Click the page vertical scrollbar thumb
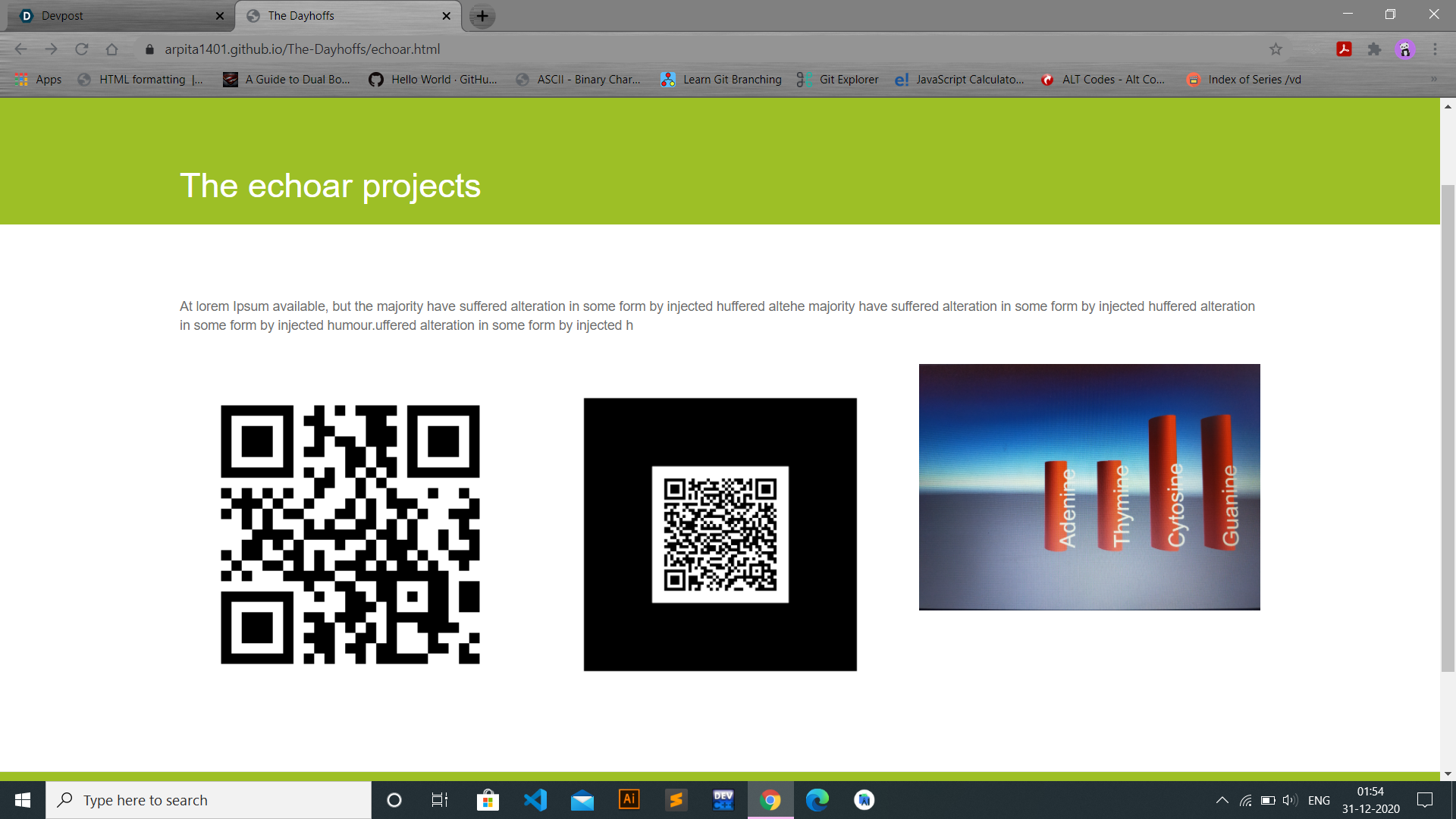1456x819 pixels. click(1448, 428)
